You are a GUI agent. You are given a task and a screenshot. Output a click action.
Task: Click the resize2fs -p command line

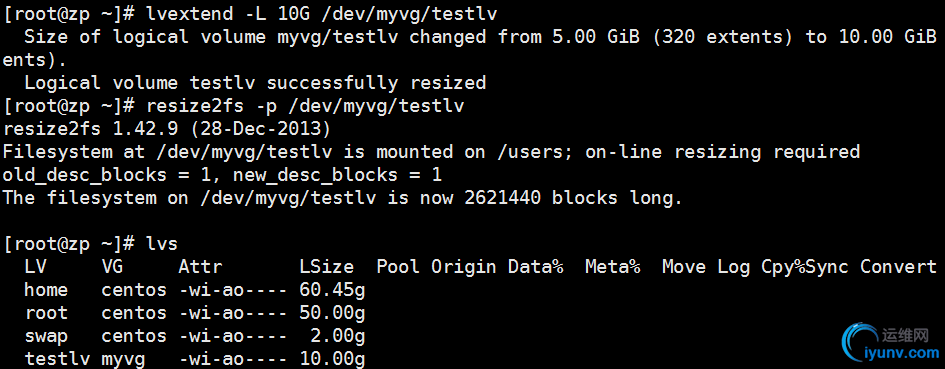click(234, 106)
